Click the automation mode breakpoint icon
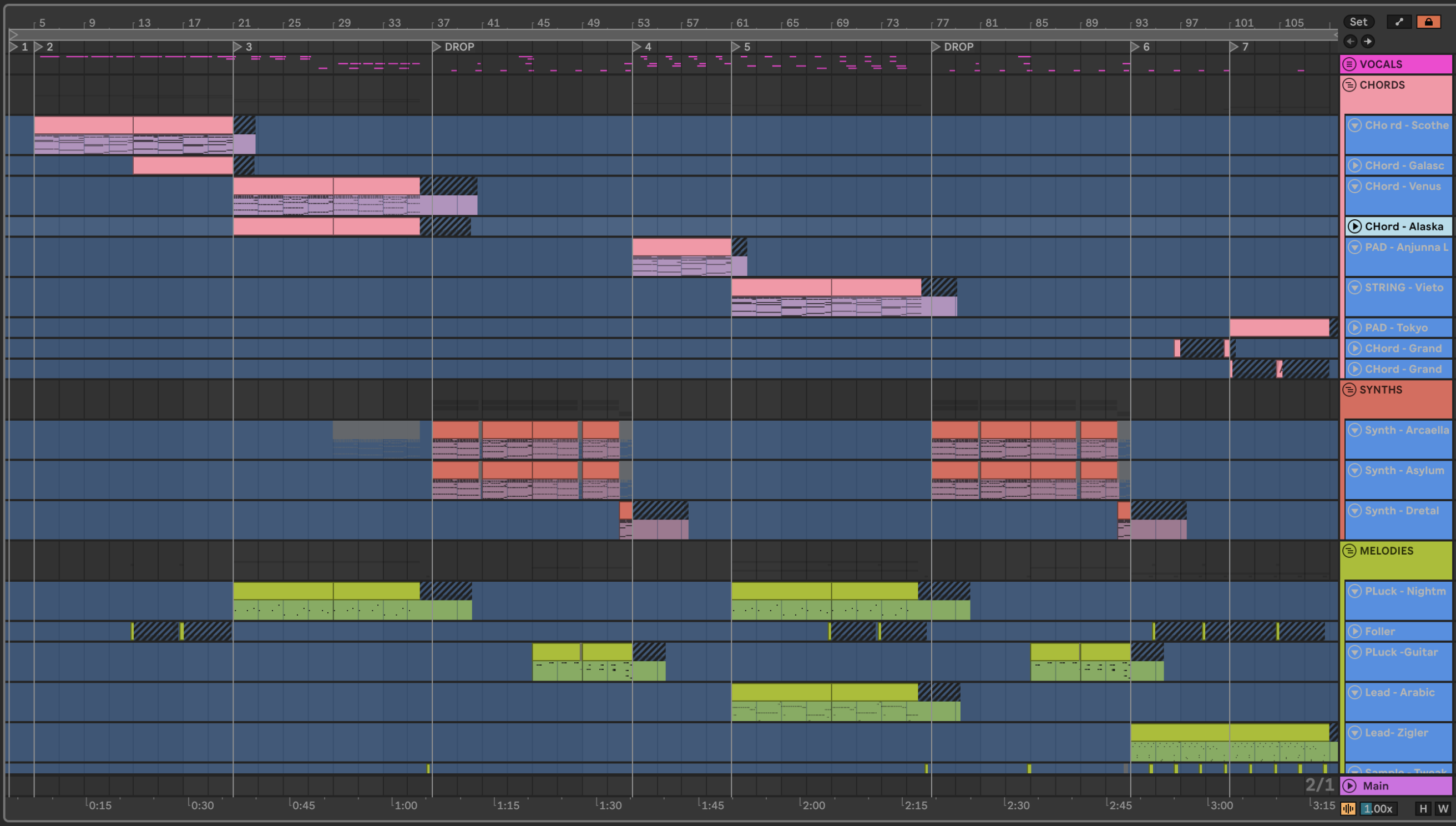This screenshot has width=1456, height=826. [1399, 22]
